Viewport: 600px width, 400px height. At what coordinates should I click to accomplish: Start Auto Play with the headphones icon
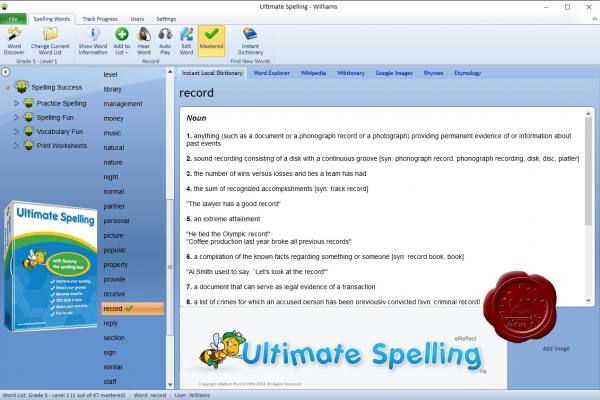pyautogui.click(x=165, y=34)
